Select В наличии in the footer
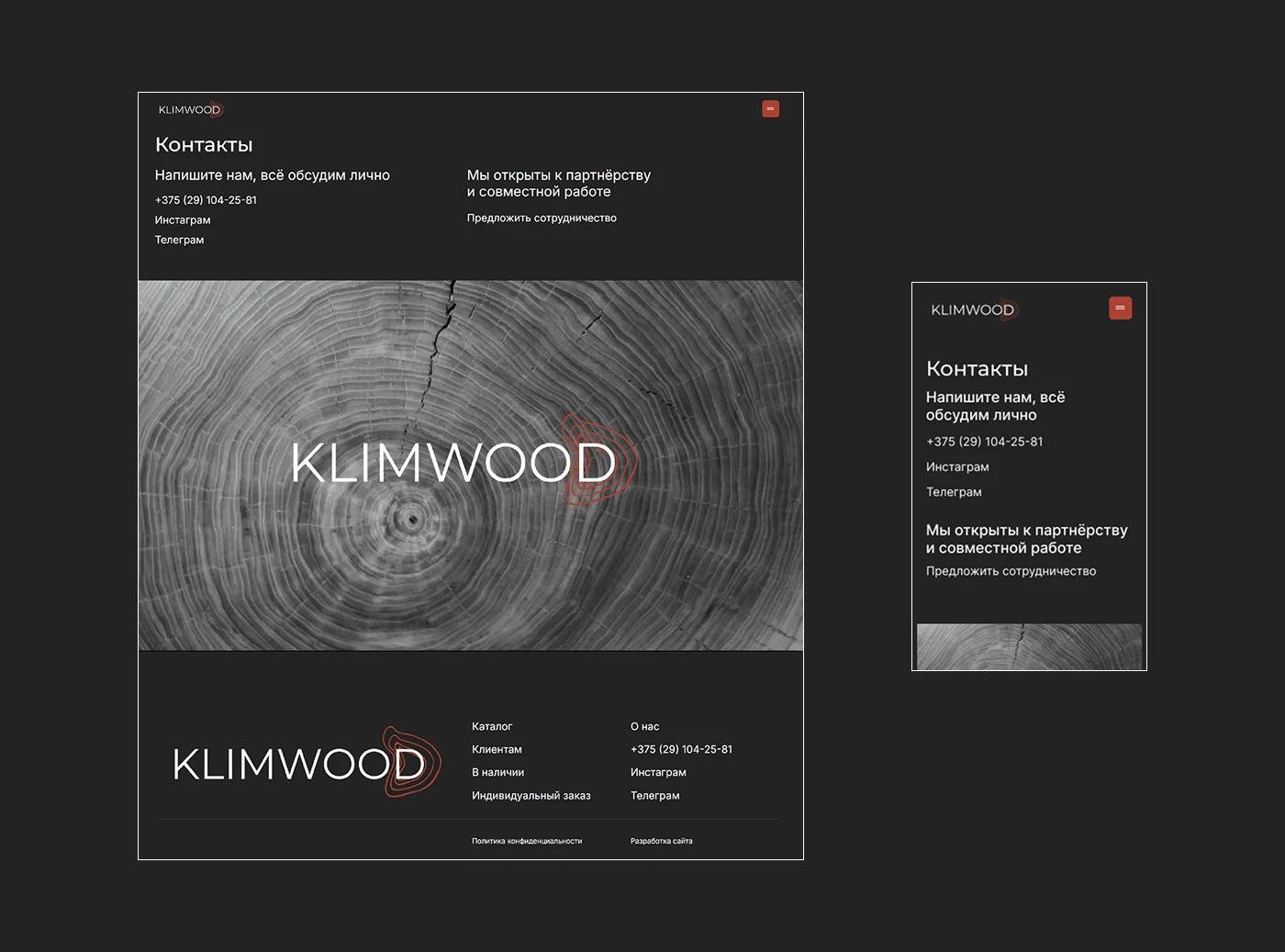 tap(497, 772)
